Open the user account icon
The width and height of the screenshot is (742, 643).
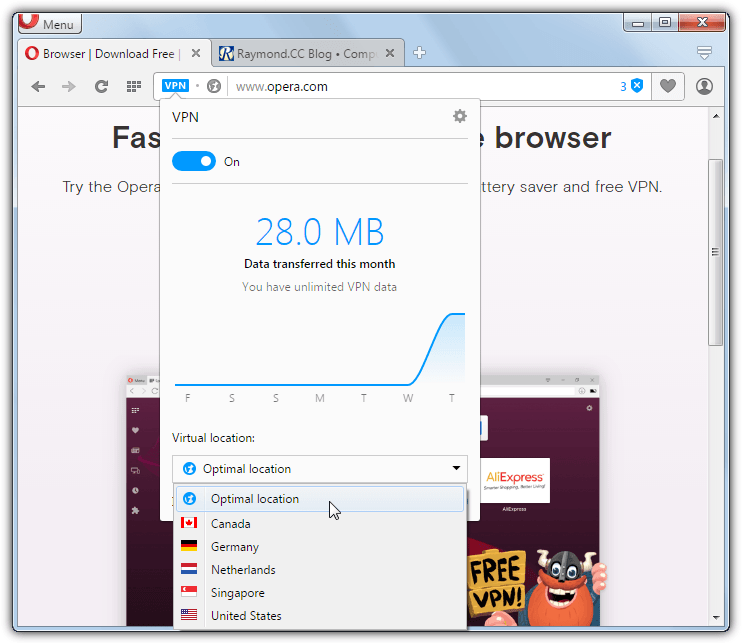pyautogui.click(x=704, y=87)
